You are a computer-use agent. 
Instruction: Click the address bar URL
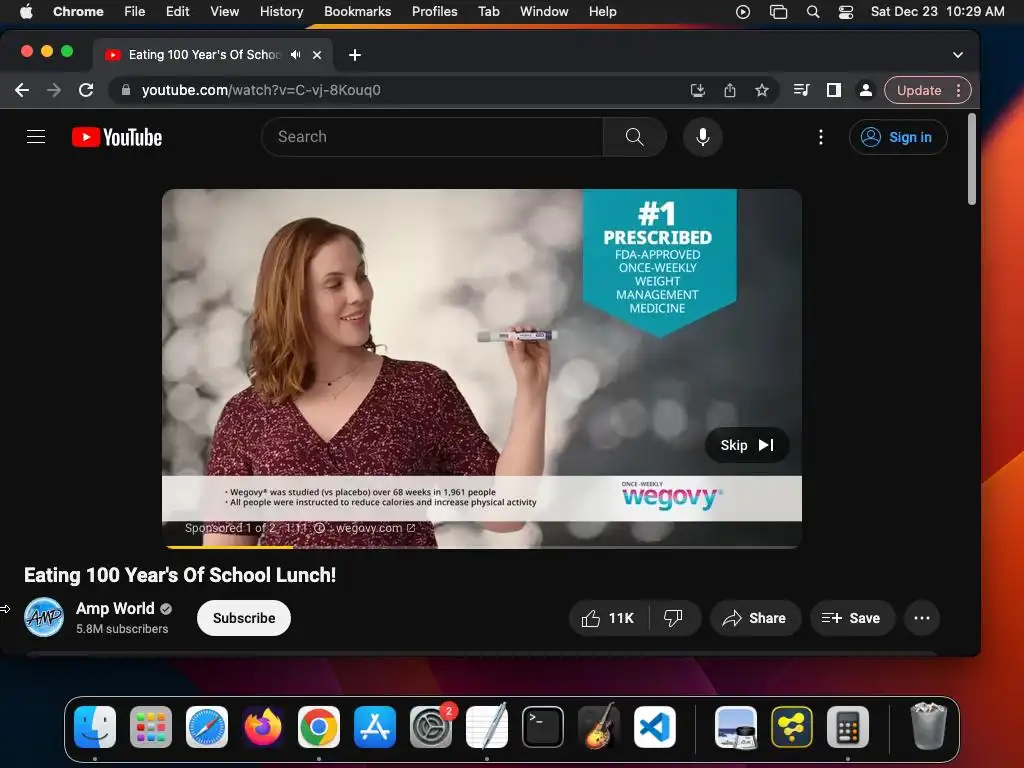[x=261, y=90]
